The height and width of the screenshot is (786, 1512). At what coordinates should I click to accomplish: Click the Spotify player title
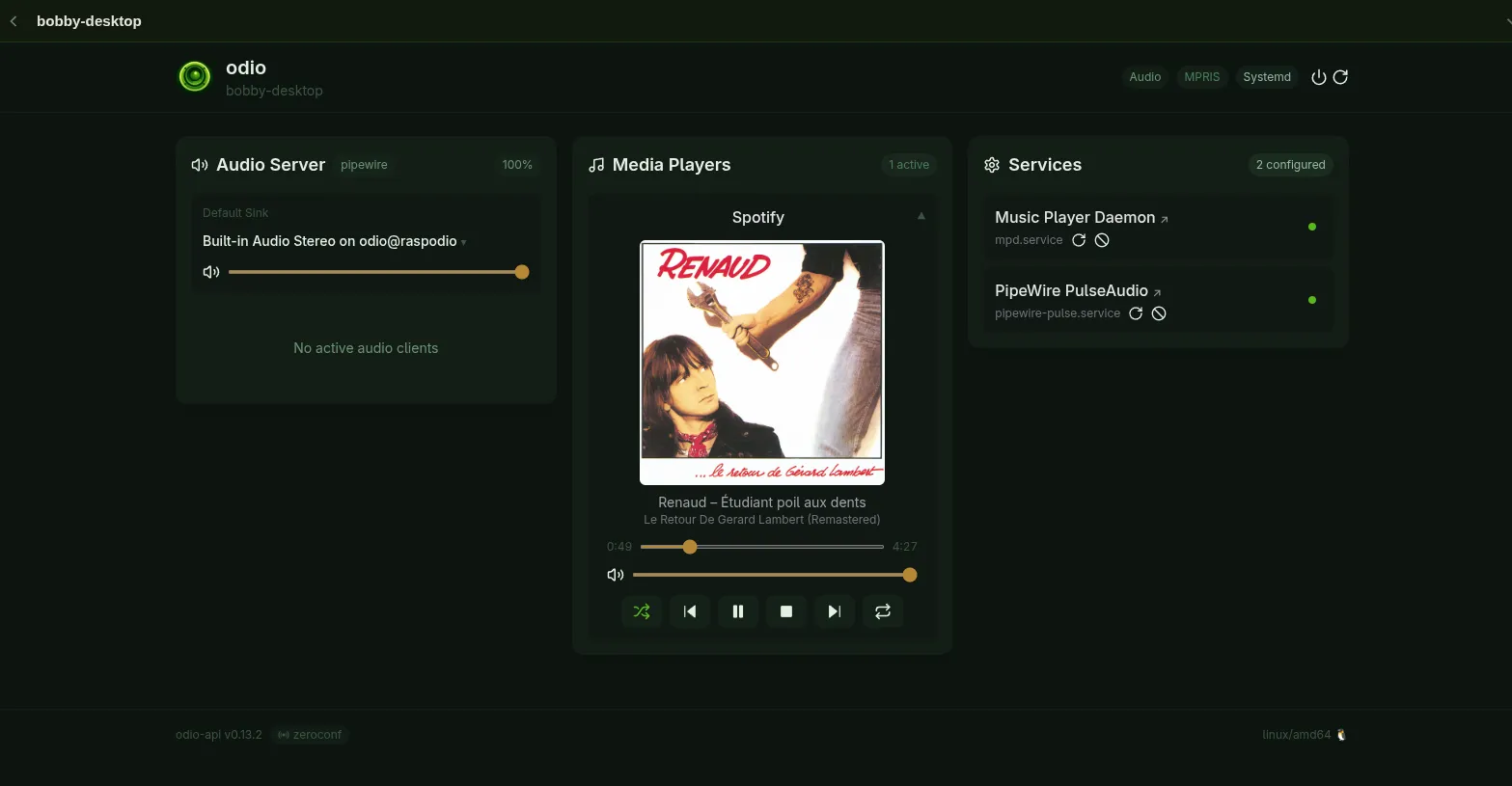pos(758,218)
